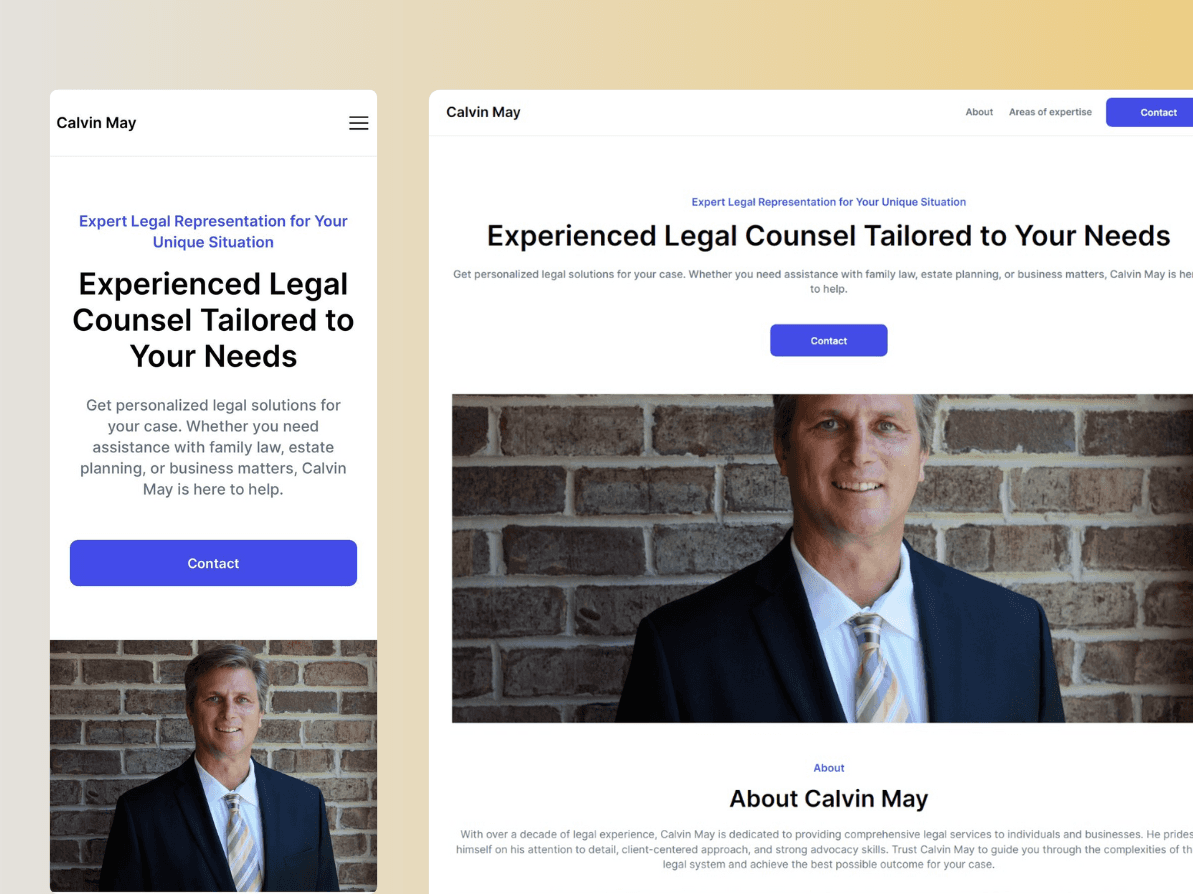This screenshot has height=894, width=1193.
Task: Click the Contact button in desktop navbar
Action: [1150, 112]
